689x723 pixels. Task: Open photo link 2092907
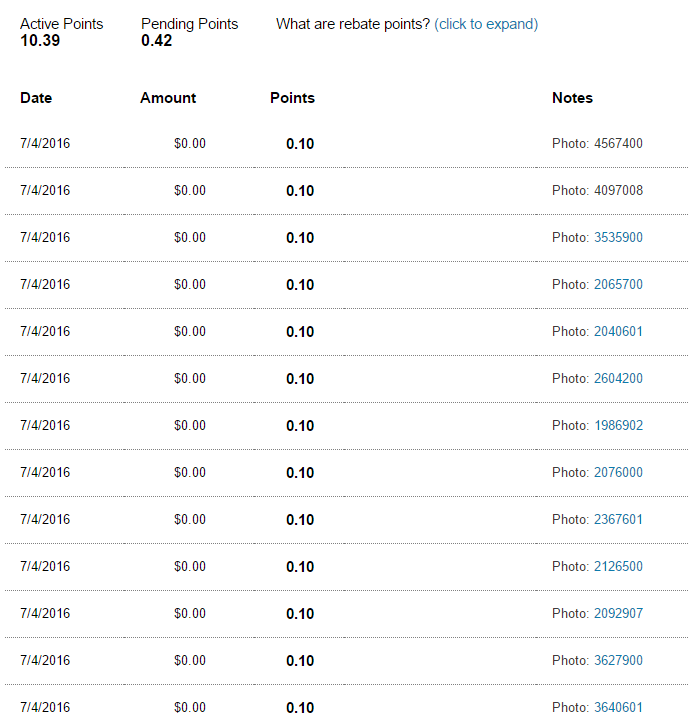(618, 614)
